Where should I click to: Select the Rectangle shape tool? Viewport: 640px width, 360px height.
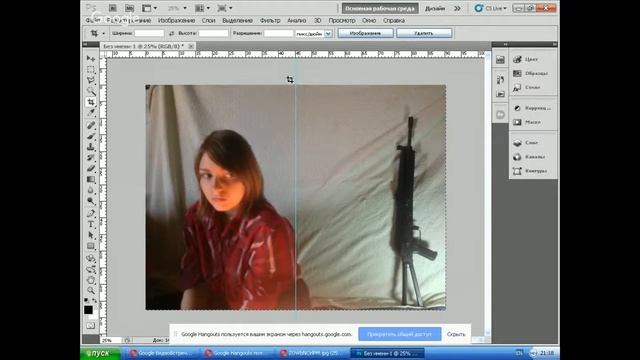(91, 246)
